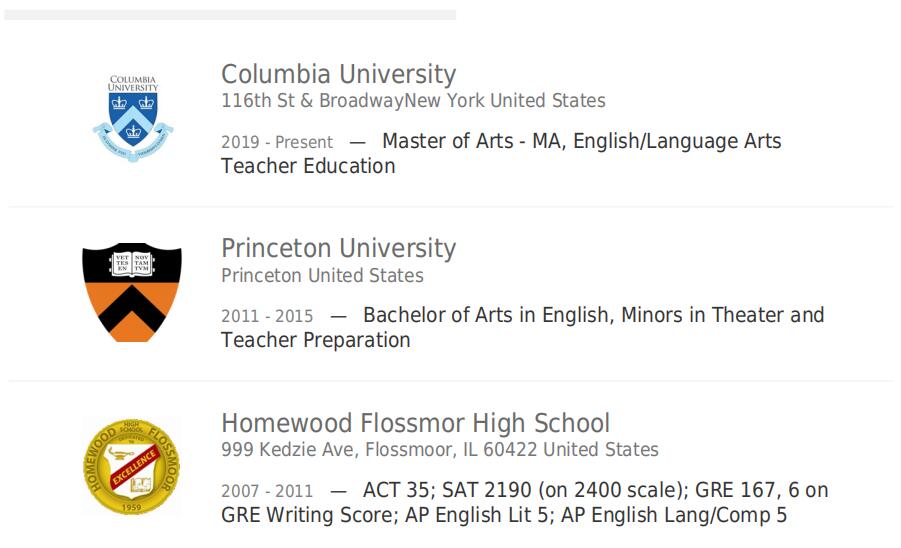Click the Homewood Flossmoor High School seal

click(132, 466)
